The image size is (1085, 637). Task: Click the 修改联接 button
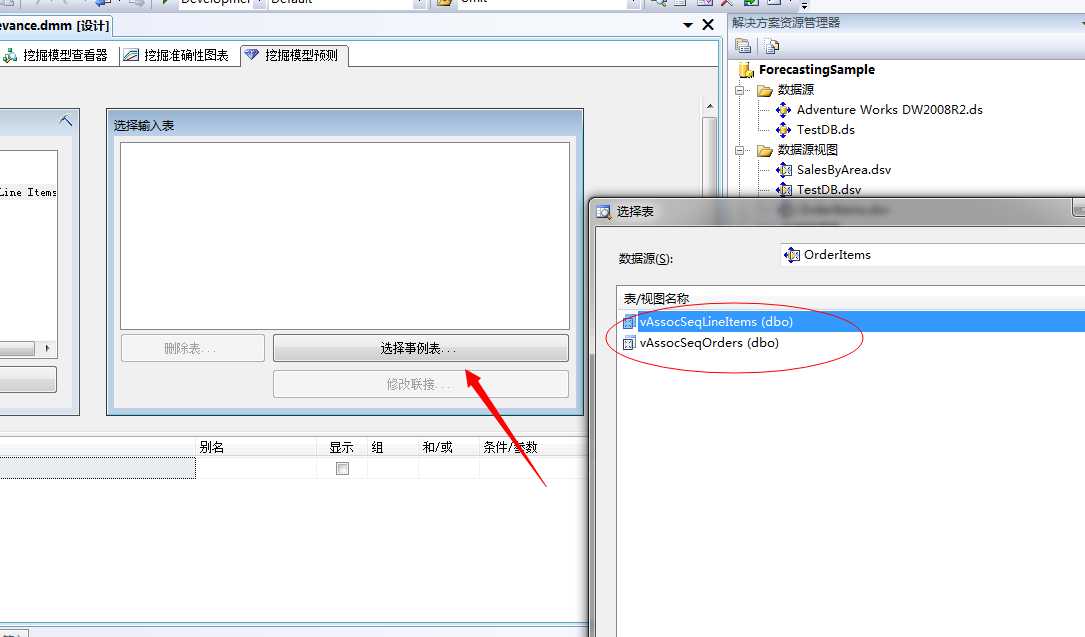421,385
